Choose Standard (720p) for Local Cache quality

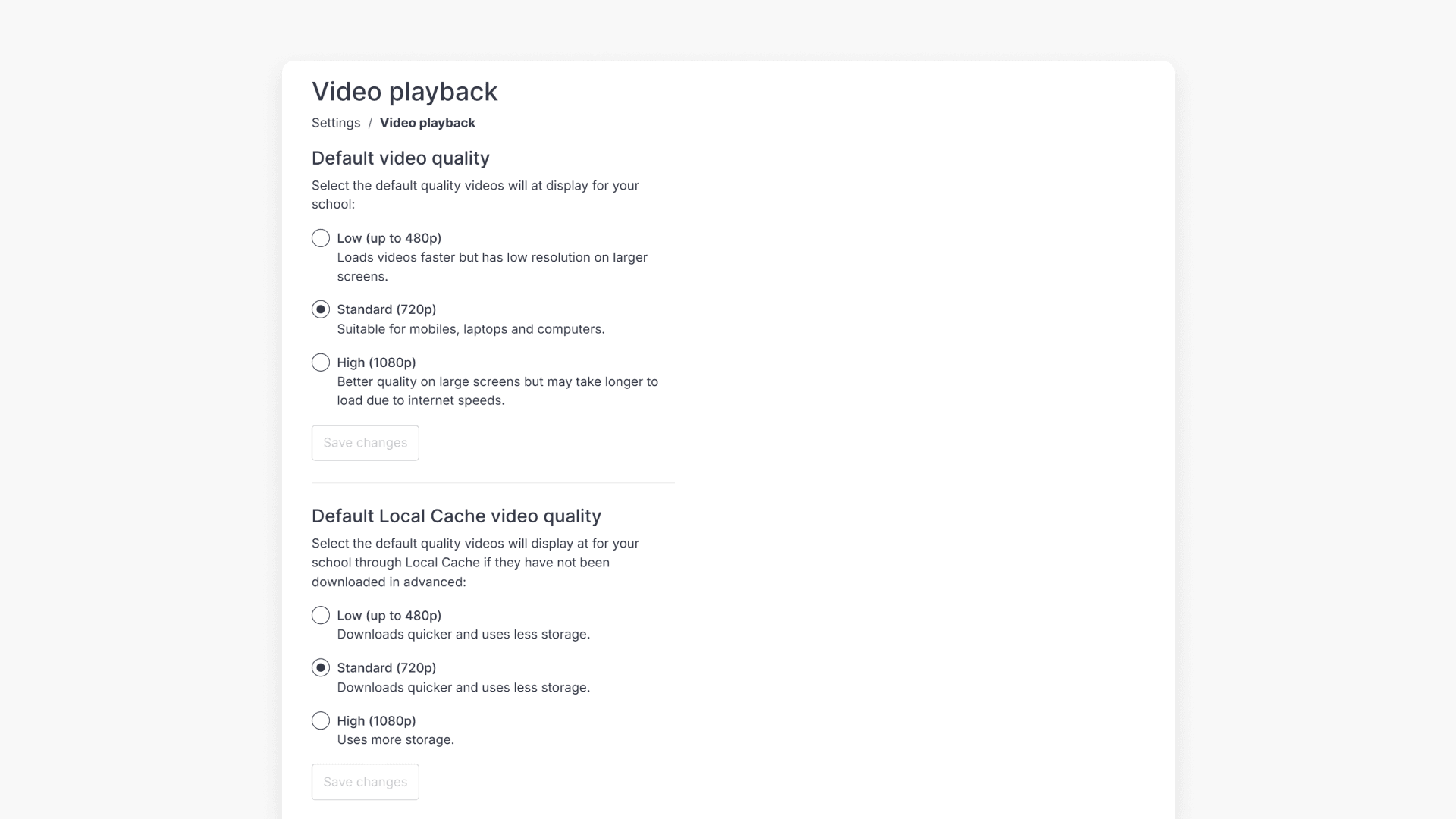point(320,667)
